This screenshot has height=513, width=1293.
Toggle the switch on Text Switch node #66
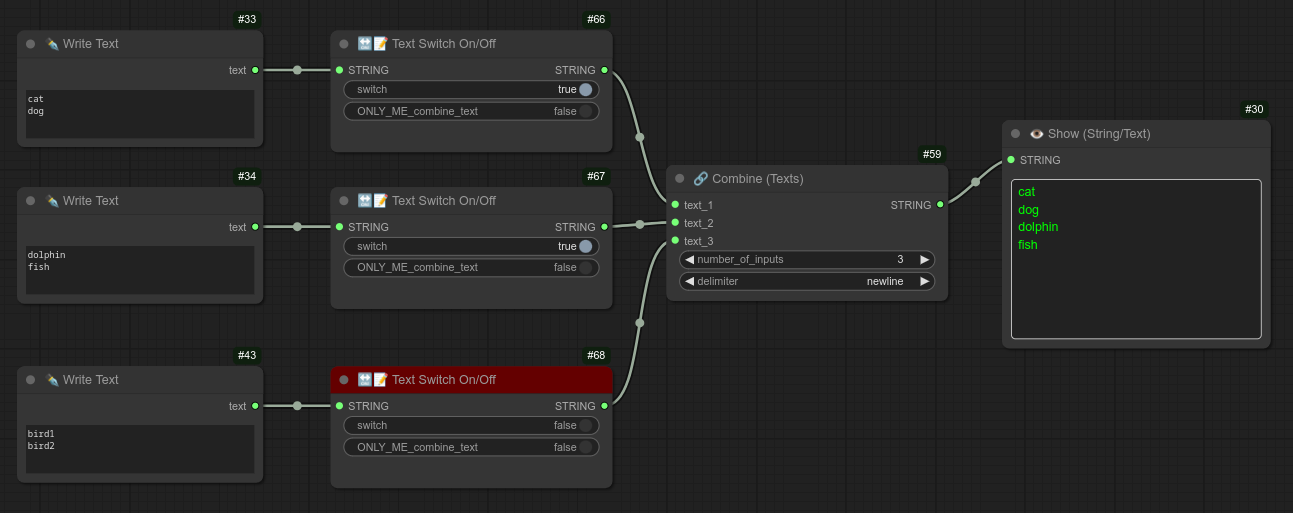tap(471, 90)
